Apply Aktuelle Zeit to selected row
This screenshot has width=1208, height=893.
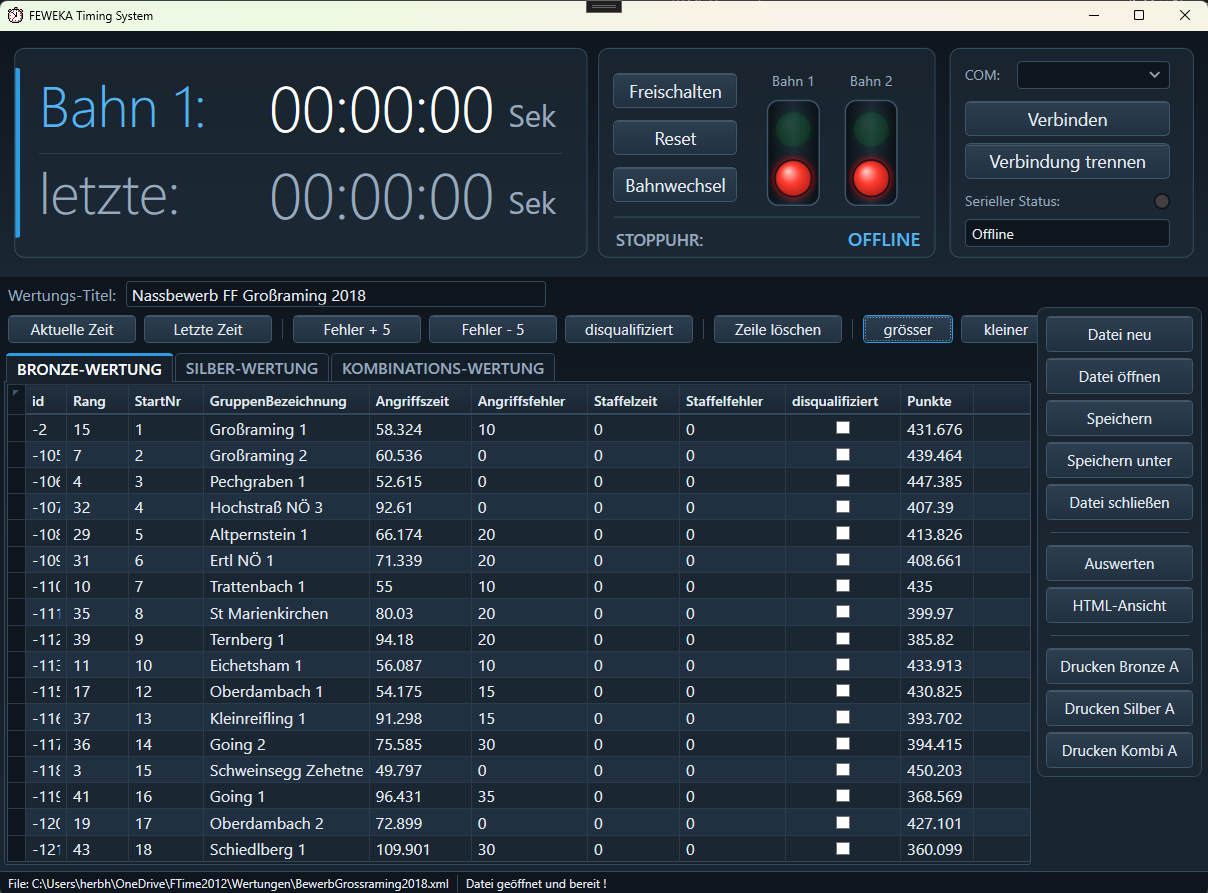tap(72, 329)
